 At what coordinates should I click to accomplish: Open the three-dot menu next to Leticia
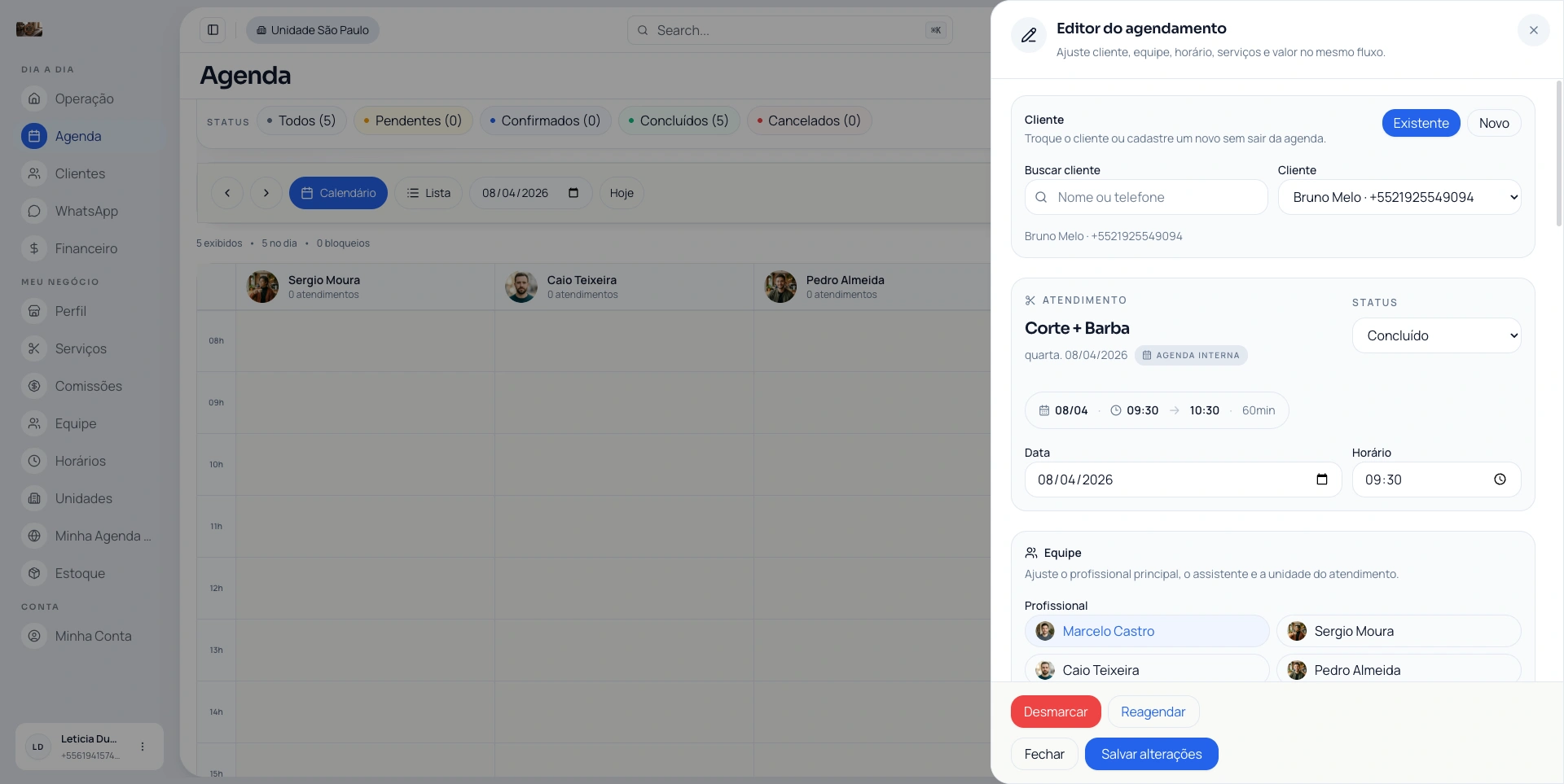[x=144, y=747]
